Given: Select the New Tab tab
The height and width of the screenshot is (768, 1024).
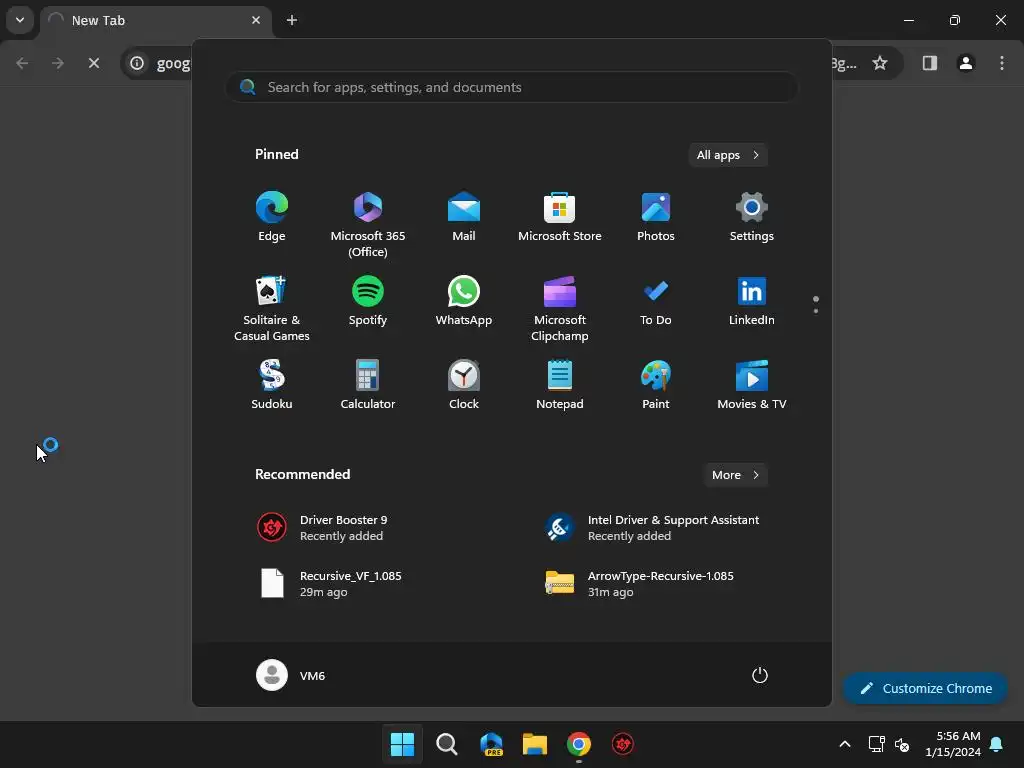Looking at the screenshot, I should pyautogui.click(x=155, y=20).
